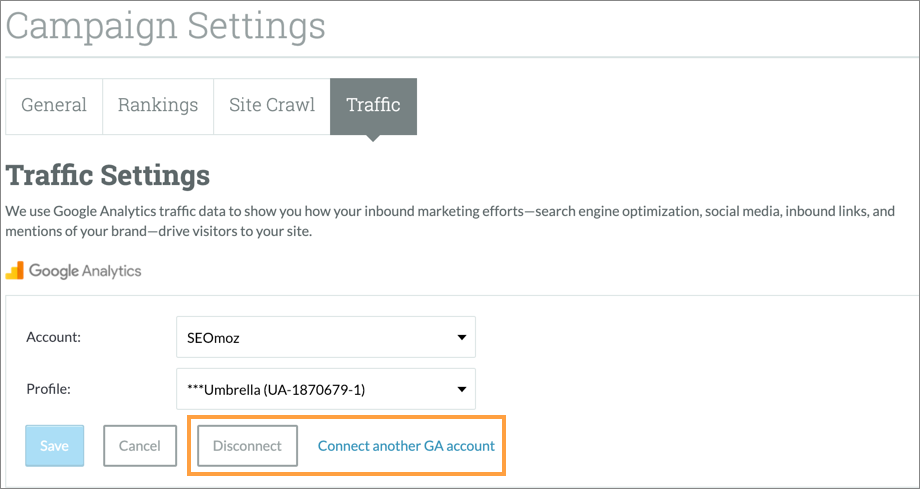Expand the Profile dropdown showing ***Umbrella
This screenshot has height=489, width=920.
pos(325,389)
